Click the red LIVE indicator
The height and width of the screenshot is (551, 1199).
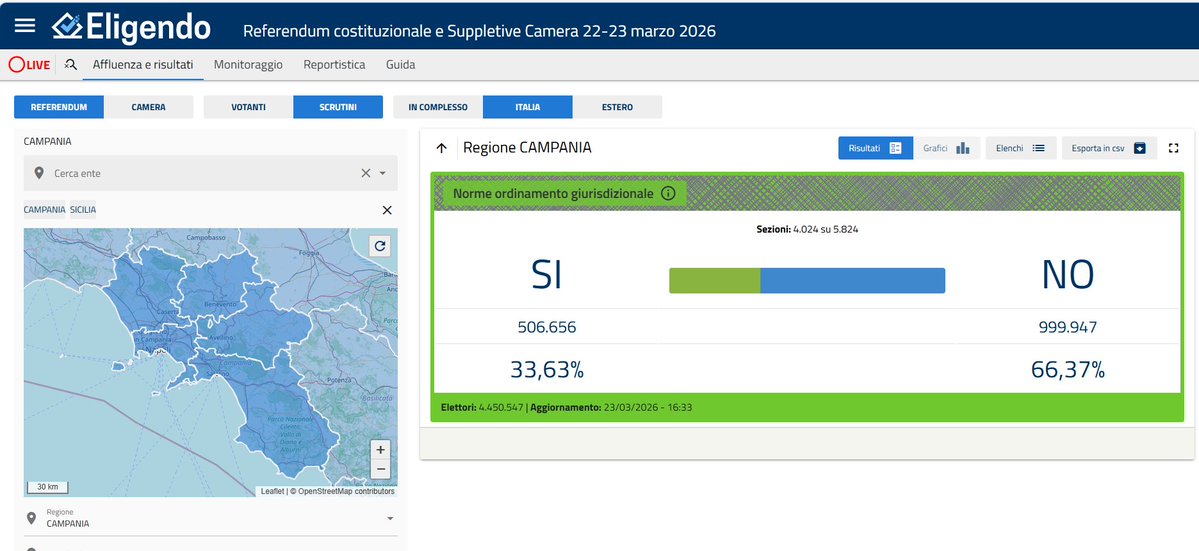pos(30,65)
